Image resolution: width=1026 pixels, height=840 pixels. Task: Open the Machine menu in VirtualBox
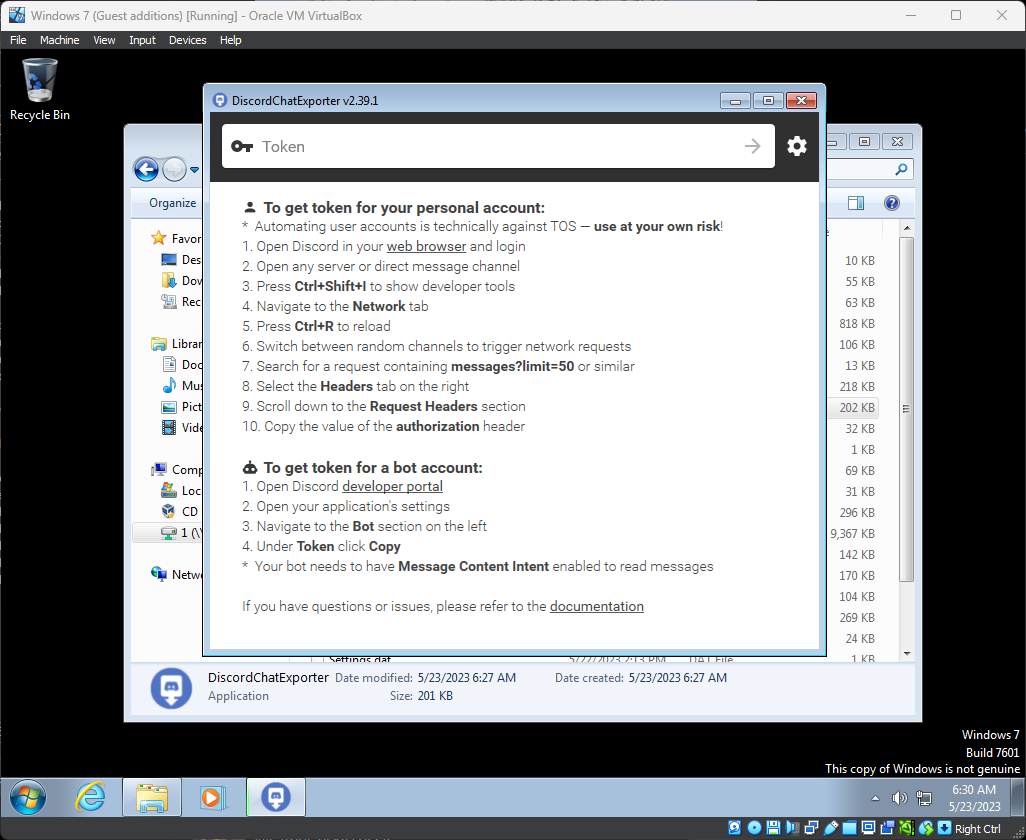(59, 40)
